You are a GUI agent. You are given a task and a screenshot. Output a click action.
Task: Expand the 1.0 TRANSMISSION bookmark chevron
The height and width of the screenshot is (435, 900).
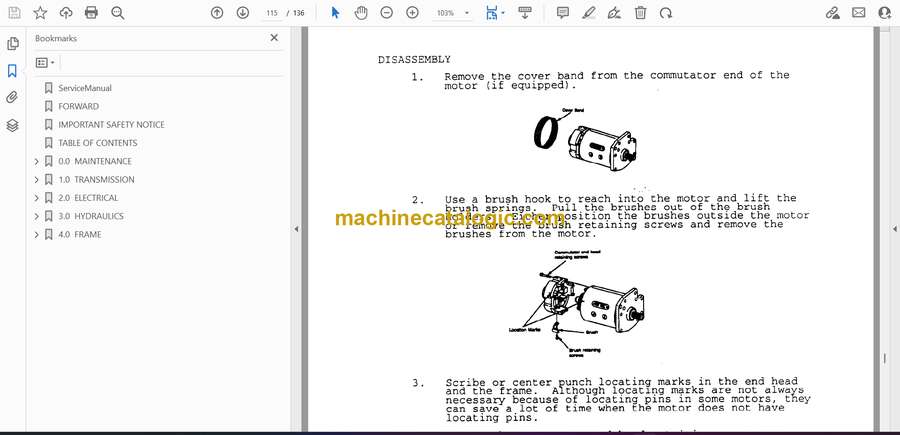coord(37,180)
